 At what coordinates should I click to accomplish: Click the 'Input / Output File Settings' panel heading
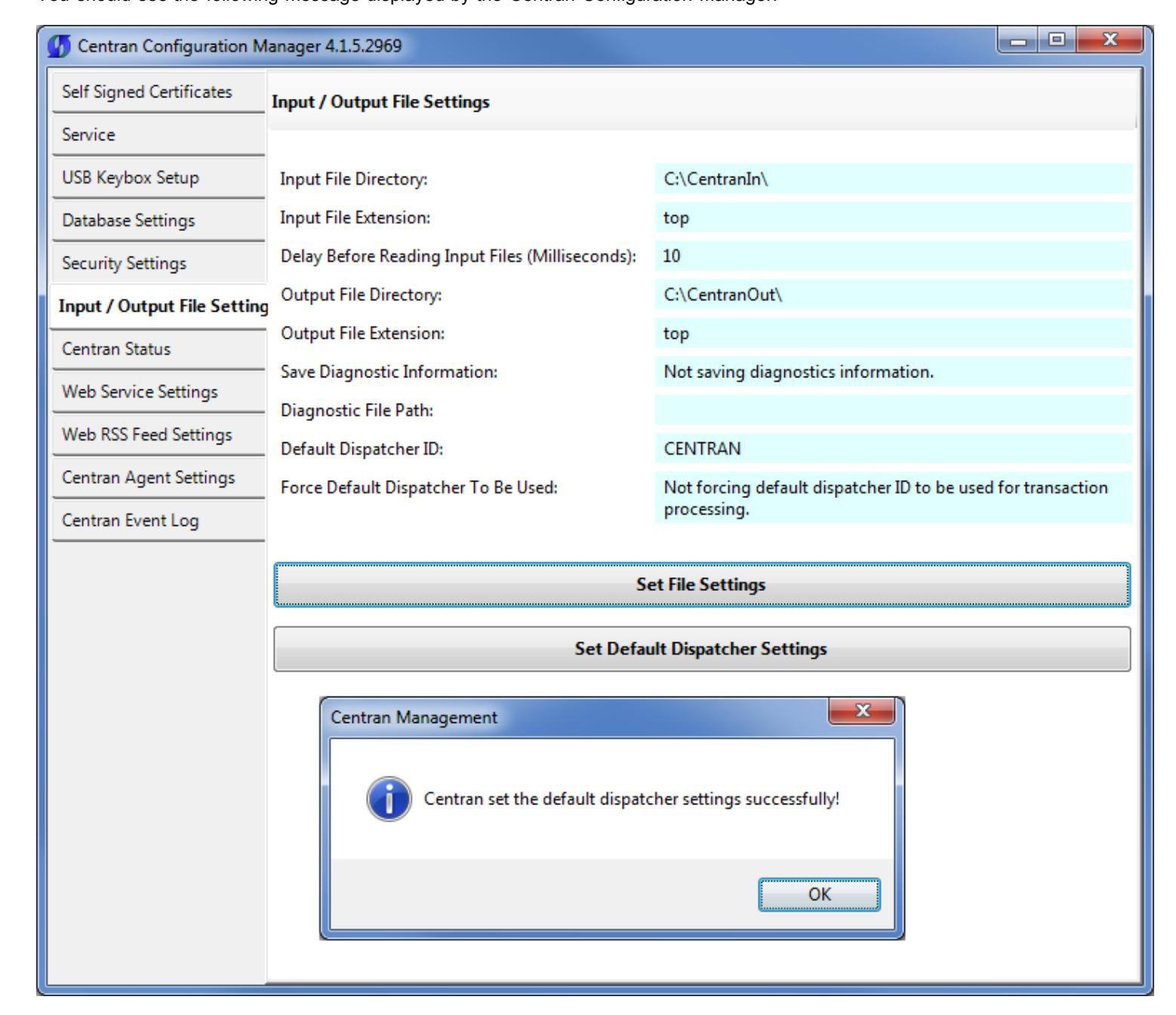[380, 101]
